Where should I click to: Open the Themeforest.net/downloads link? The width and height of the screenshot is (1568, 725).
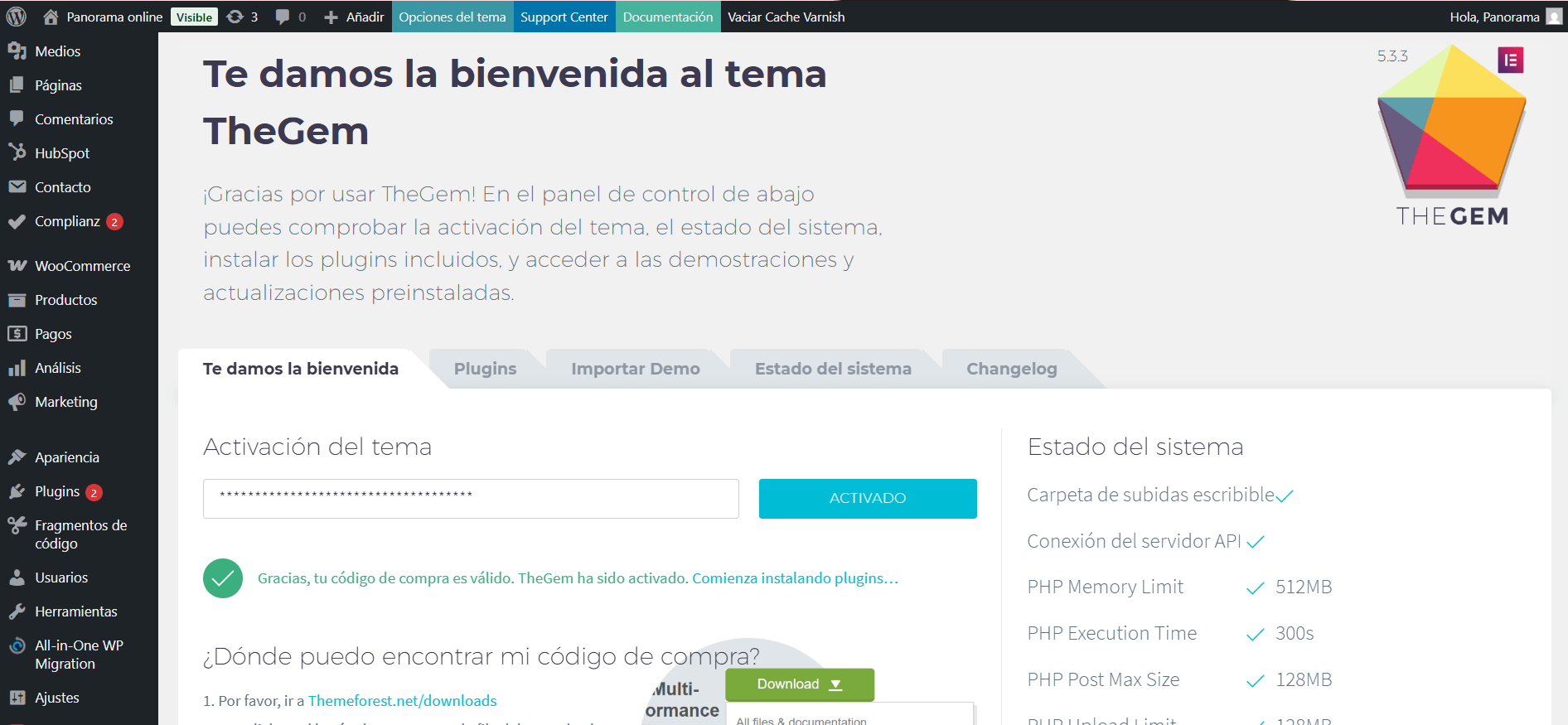[402, 701]
